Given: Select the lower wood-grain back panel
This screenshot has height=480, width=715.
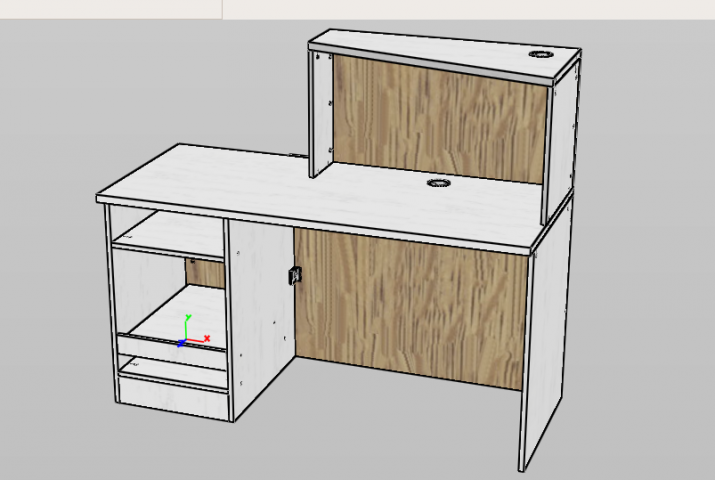Looking at the screenshot, I should click(410, 308).
